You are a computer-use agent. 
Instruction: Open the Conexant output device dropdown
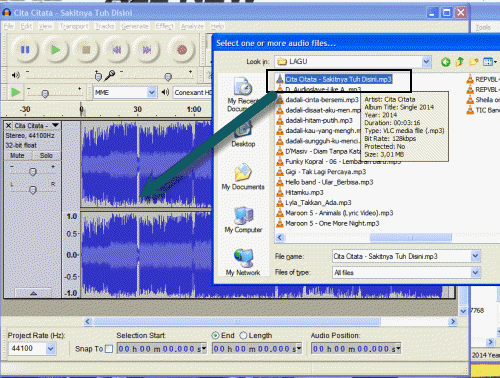192,92
